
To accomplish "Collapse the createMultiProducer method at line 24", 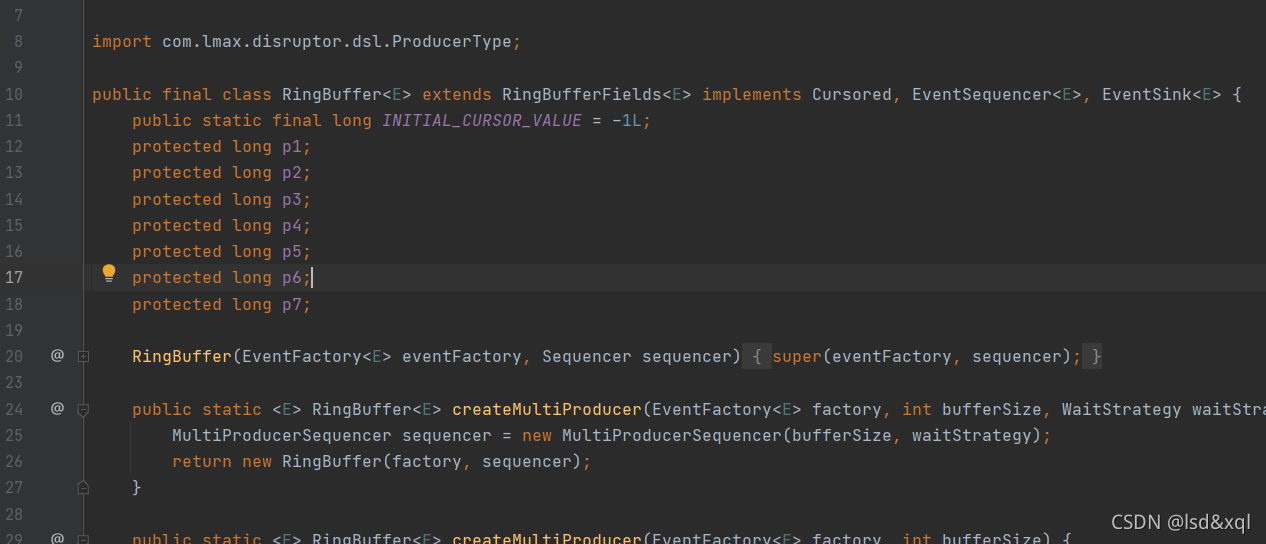I will tap(84, 409).
